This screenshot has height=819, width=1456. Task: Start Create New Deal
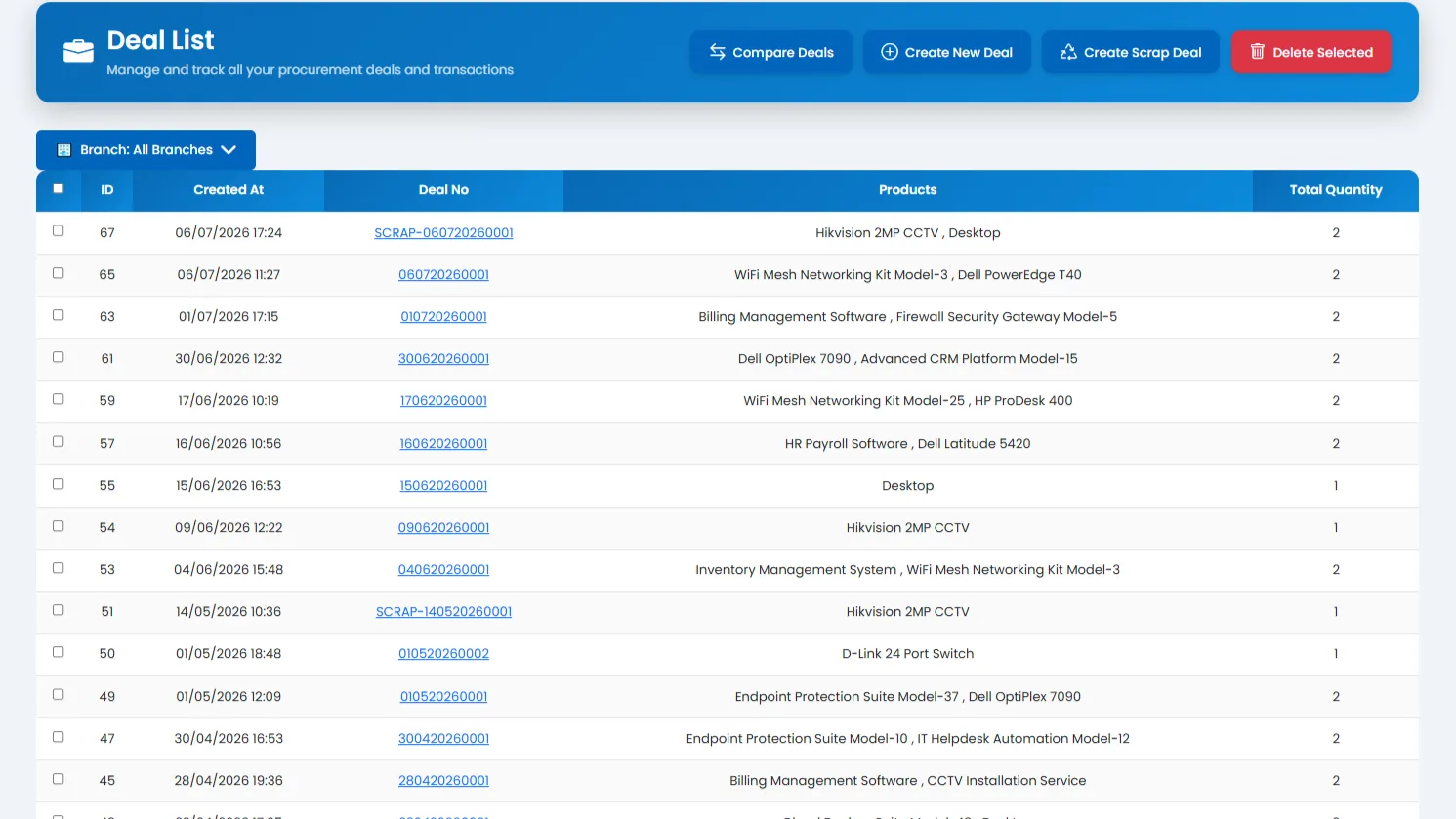coord(947,52)
